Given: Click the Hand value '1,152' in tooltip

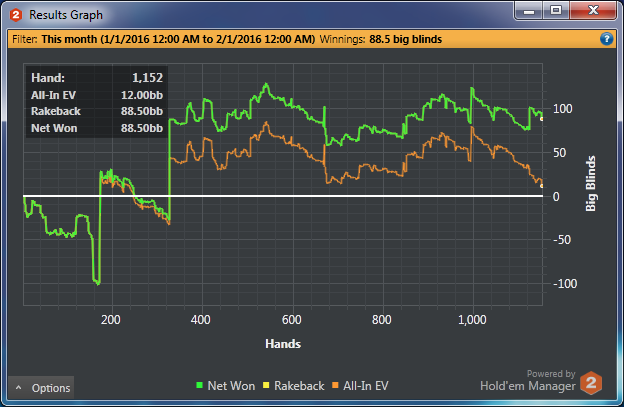Looking at the screenshot, I should coord(147,78).
